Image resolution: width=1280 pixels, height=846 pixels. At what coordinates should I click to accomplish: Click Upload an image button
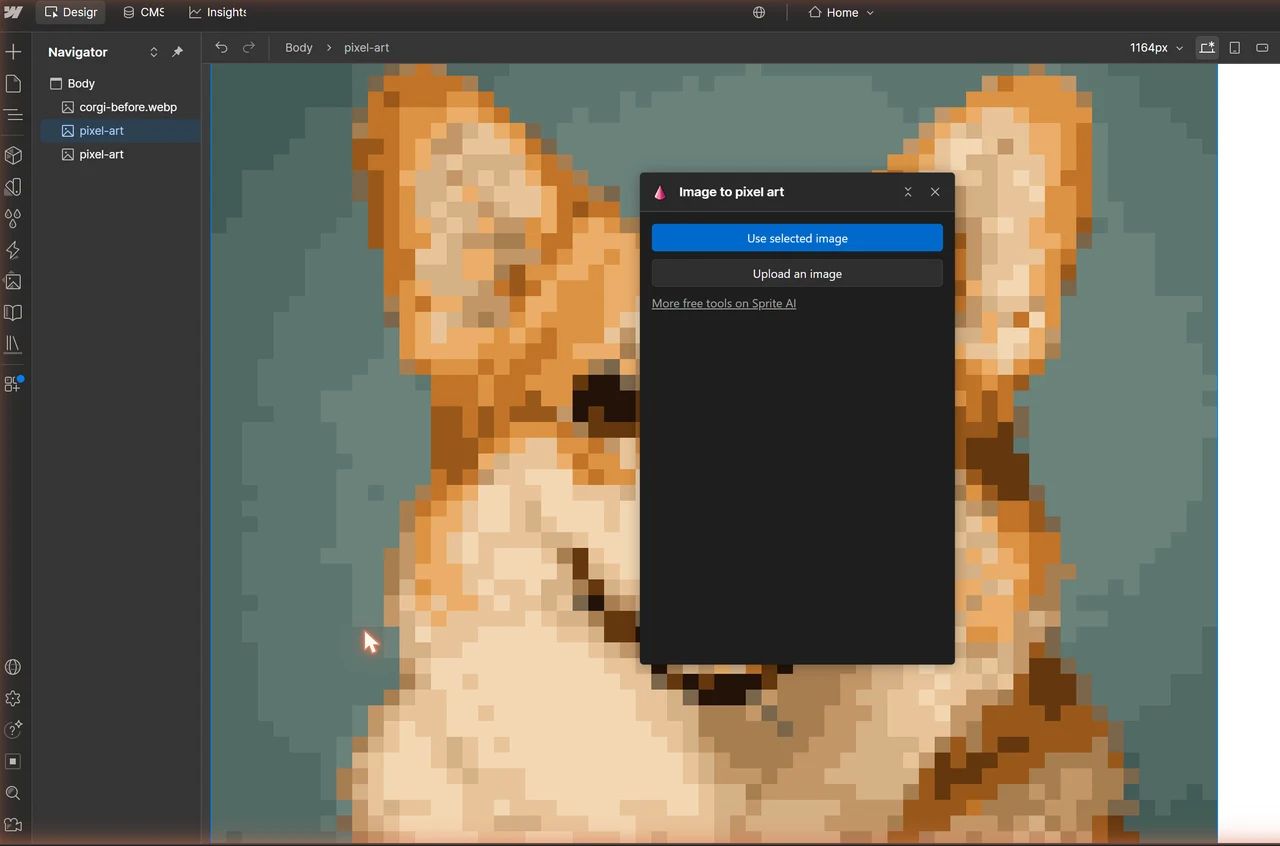click(x=797, y=273)
